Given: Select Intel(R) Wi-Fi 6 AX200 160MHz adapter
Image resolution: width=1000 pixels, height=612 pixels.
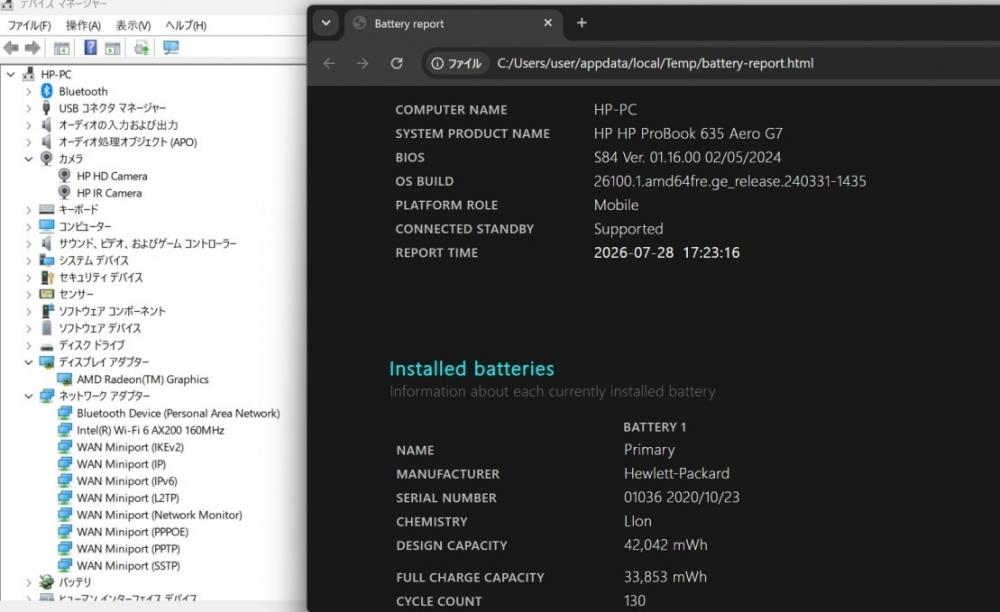Looking at the screenshot, I should pyautogui.click(x=151, y=430).
